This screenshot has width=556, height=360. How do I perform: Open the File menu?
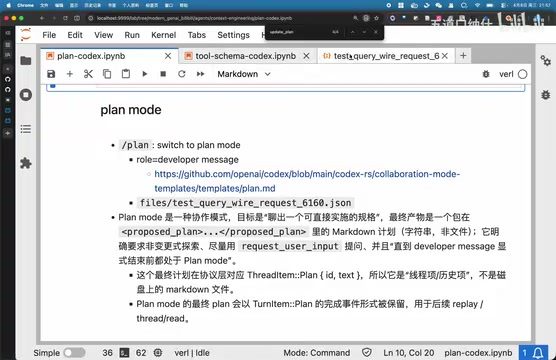tap(49, 35)
